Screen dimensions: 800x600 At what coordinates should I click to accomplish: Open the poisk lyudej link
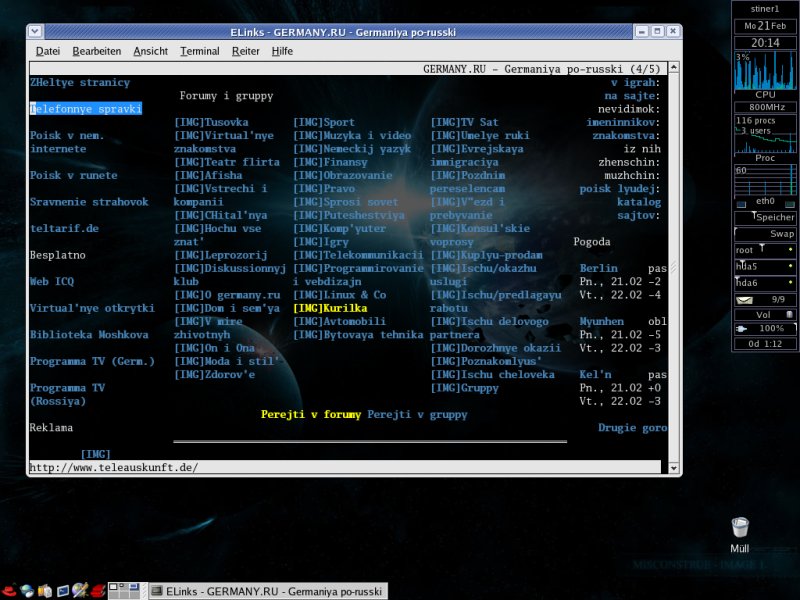(620, 189)
